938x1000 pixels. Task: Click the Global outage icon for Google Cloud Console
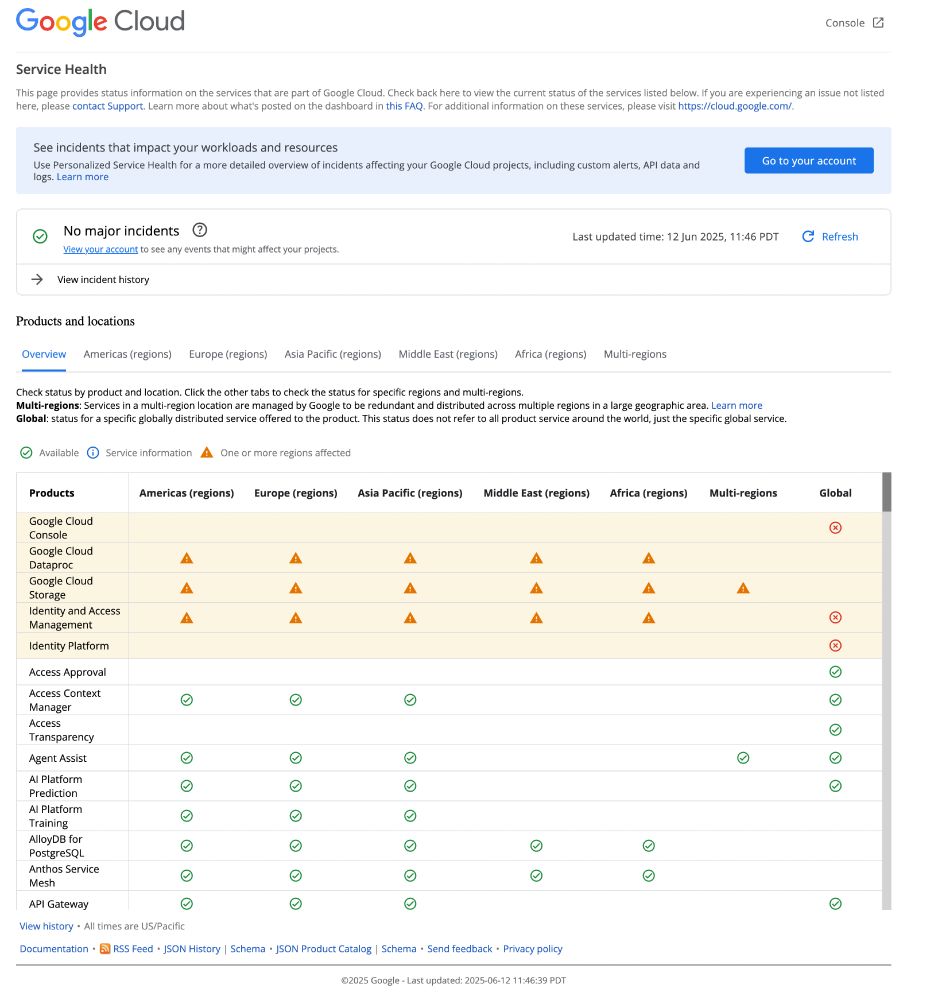point(835,527)
